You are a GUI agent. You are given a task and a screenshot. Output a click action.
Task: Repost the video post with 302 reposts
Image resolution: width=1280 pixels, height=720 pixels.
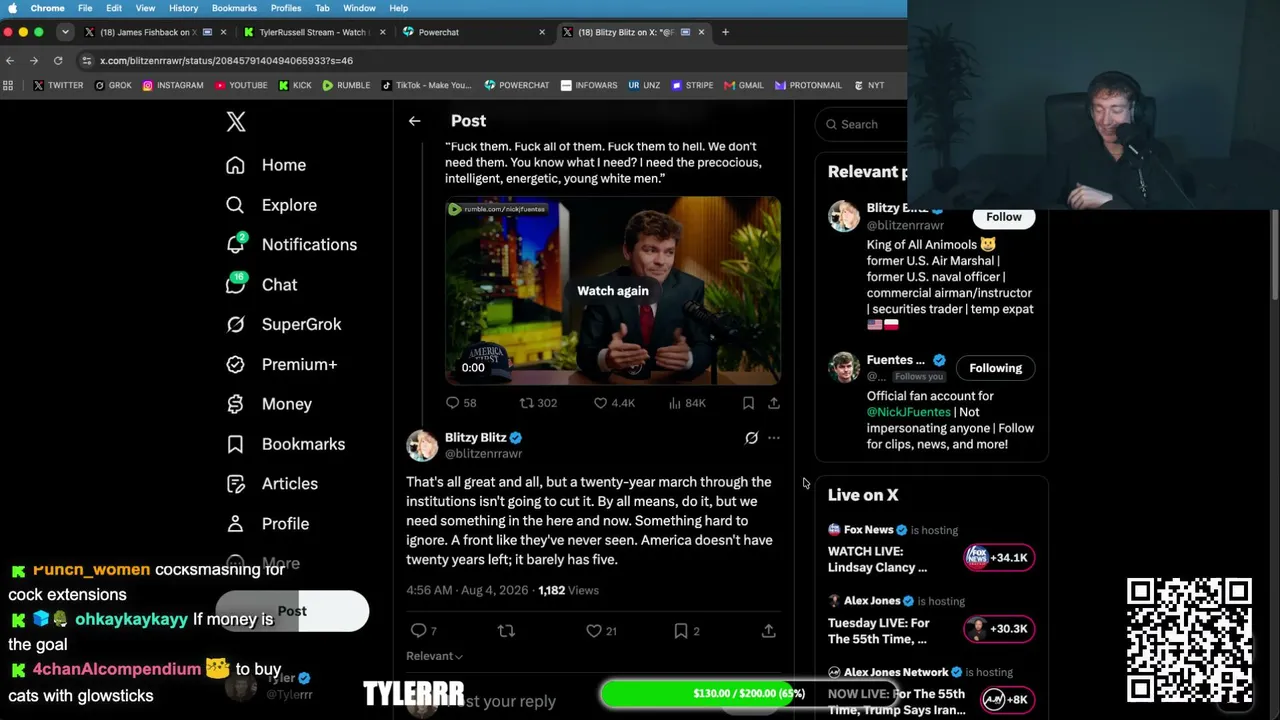[x=538, y=403]
